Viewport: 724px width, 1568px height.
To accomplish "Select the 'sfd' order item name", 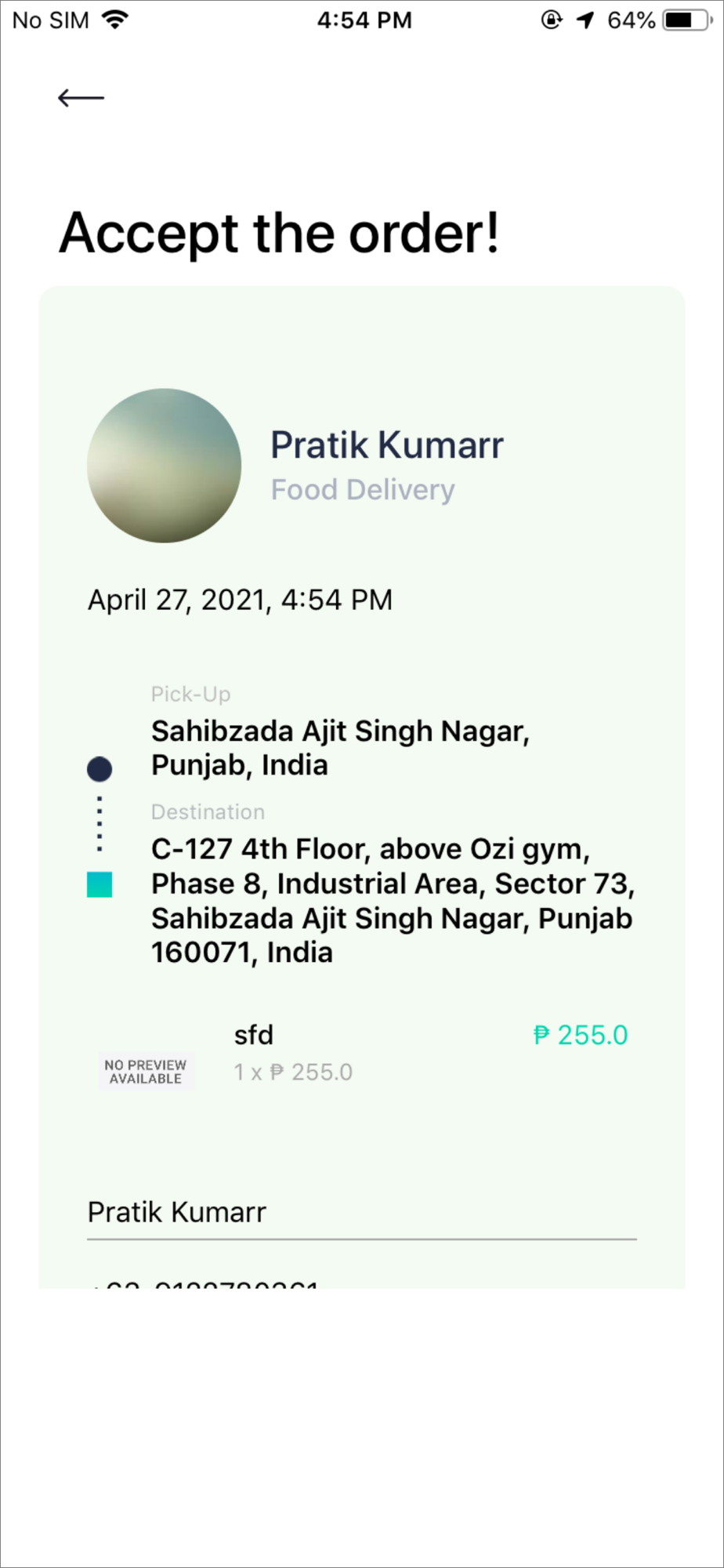I will [254, 1035].
